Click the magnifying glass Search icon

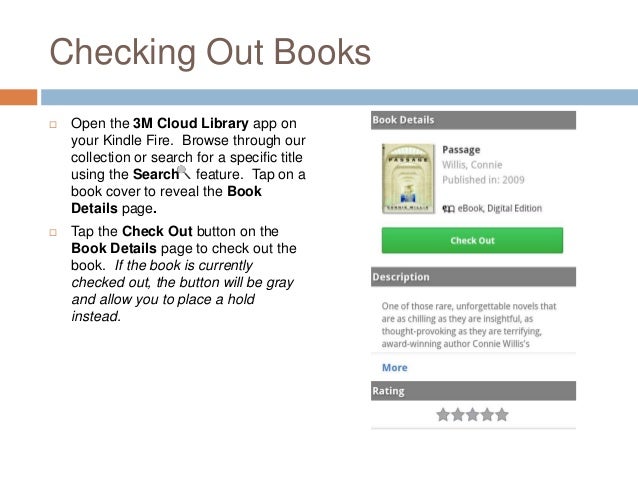tap(184, 172)
